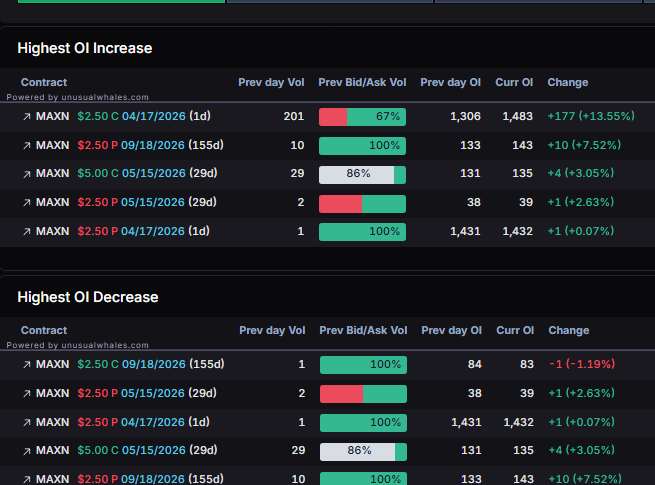Click the 67% bid/ask bar for $2.50 C 04/17/2026
Image resolution: width=655 pixels, height=485 pixels.
[x=362, y=117]
